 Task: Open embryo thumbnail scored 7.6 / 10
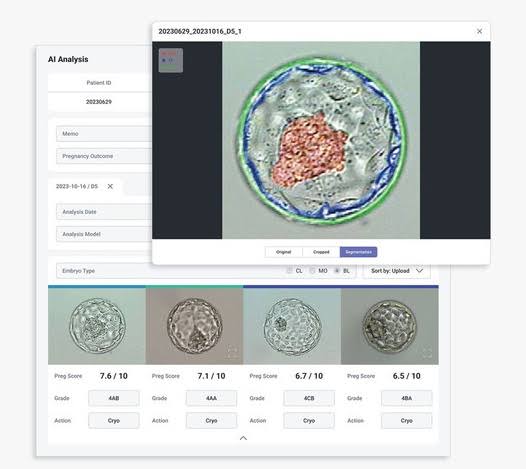click(x=97, y=326)
